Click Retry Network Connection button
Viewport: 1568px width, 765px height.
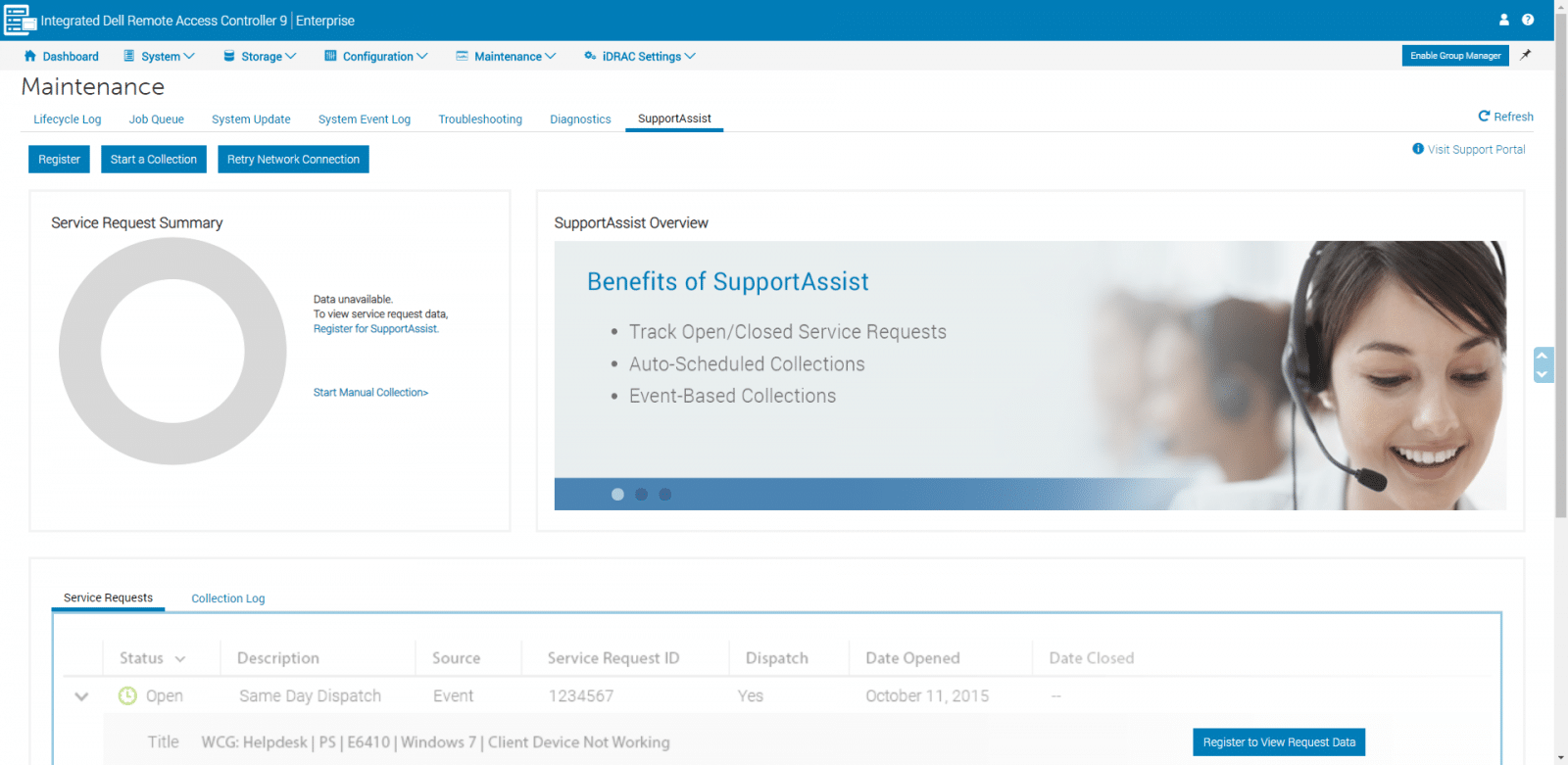293,159
